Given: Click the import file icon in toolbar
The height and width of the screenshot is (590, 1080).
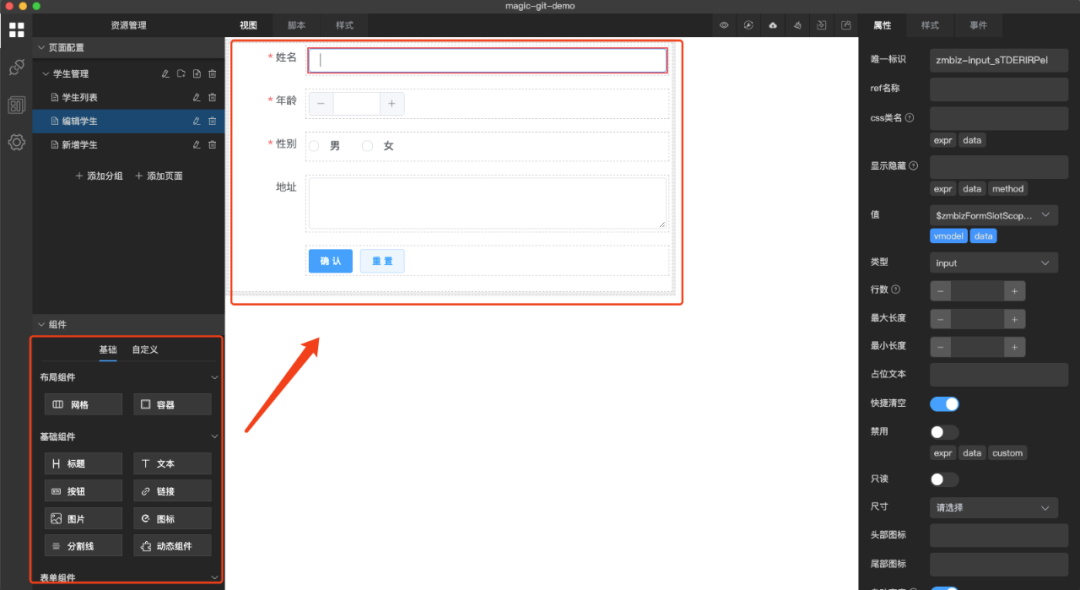Looking at the screenshot, I should point(822,25).
